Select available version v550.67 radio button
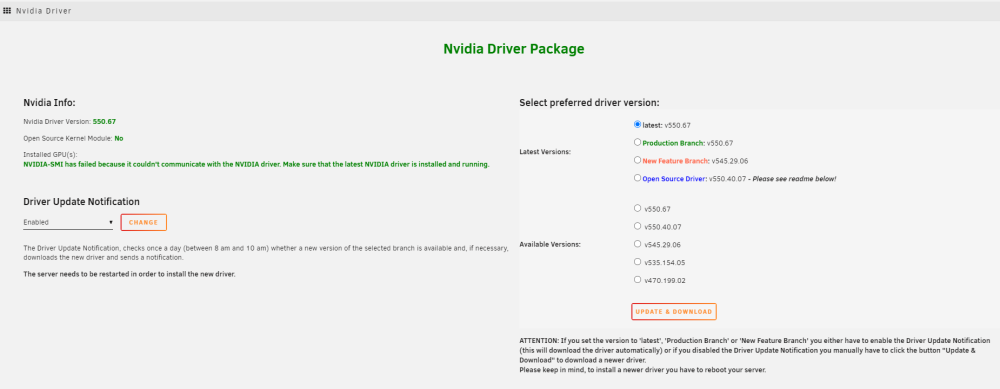Screen dimensions: 1000x389 click(x=638, y=208)
